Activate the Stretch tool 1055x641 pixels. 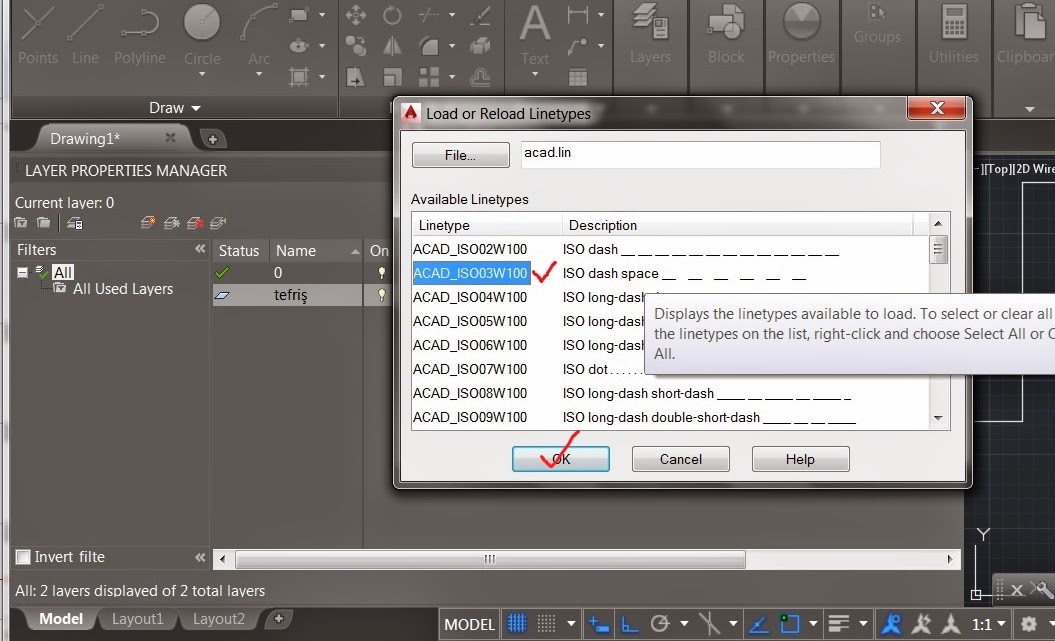coord(356,77)
